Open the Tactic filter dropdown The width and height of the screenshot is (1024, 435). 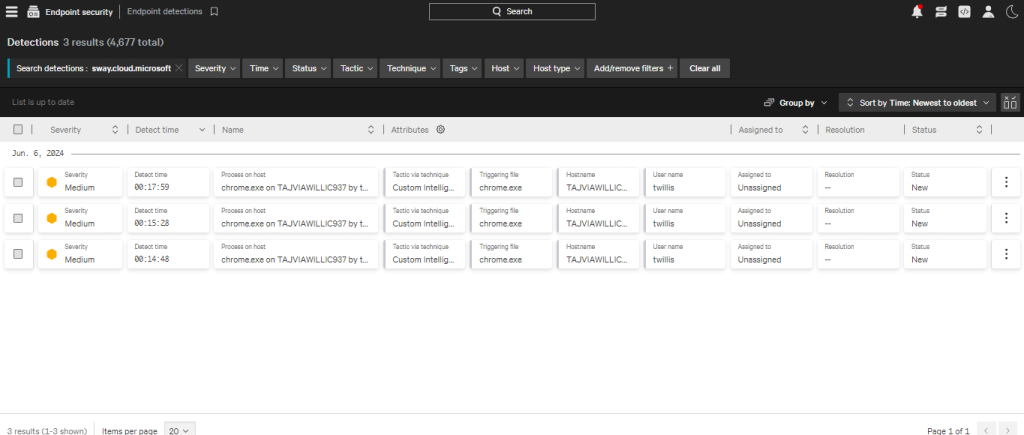click(355, 68)
